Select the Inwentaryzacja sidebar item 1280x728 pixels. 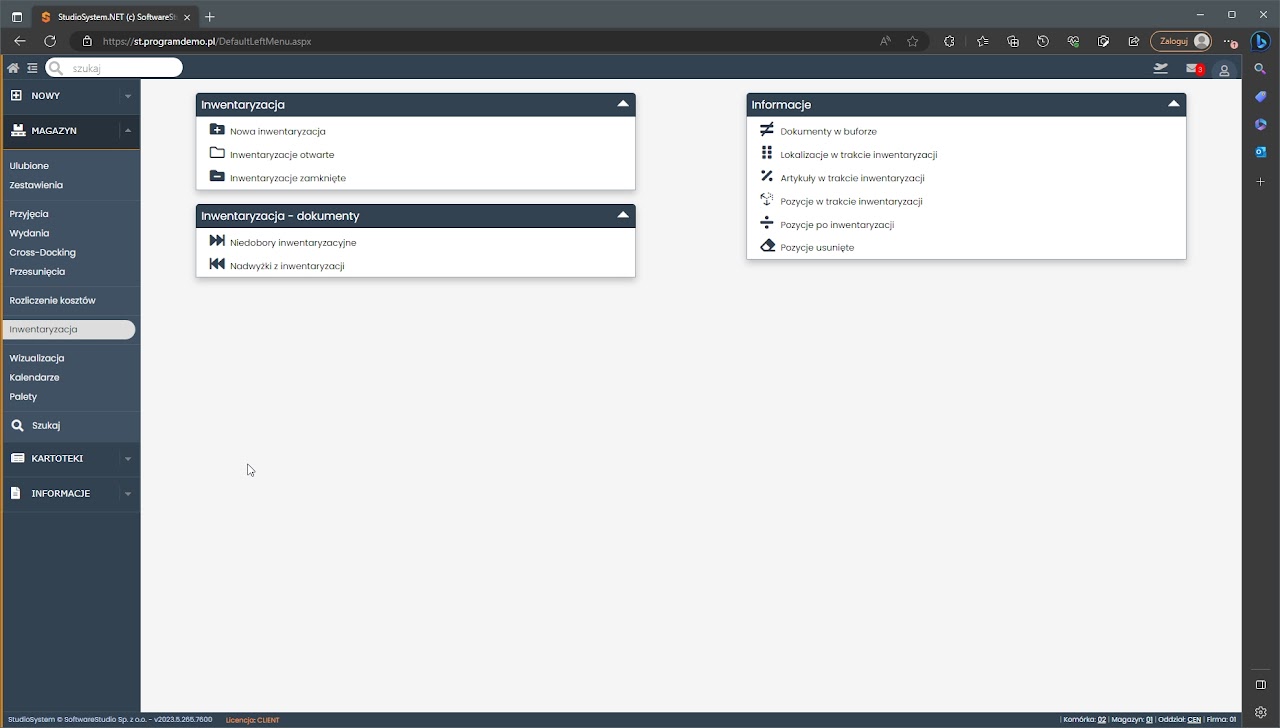[69, 329]
